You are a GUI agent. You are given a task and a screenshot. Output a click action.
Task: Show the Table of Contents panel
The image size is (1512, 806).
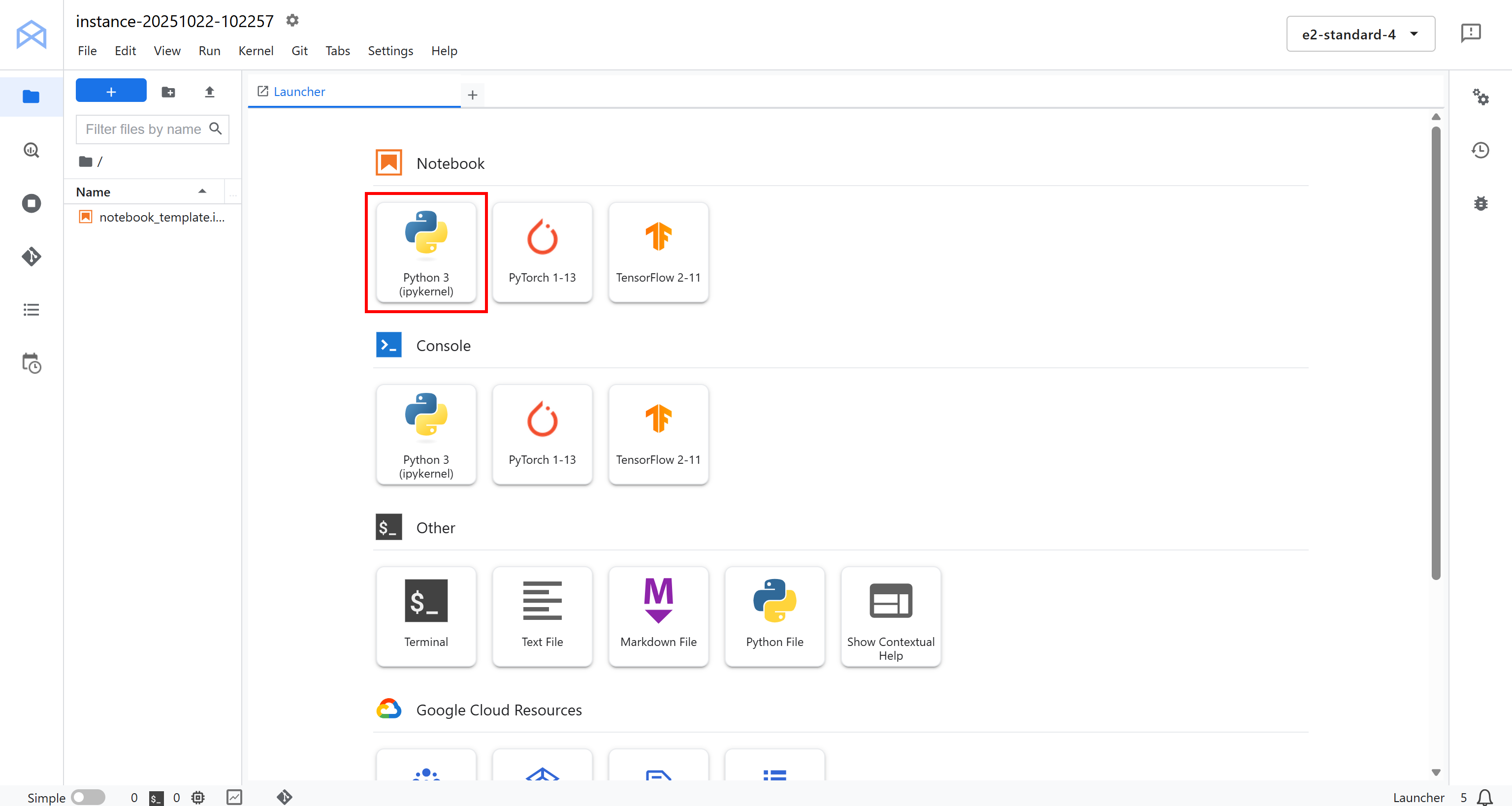click(31, 309)
